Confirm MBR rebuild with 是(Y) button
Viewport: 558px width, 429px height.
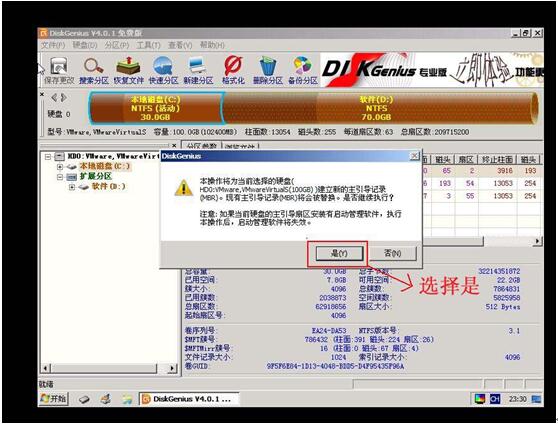339,253
